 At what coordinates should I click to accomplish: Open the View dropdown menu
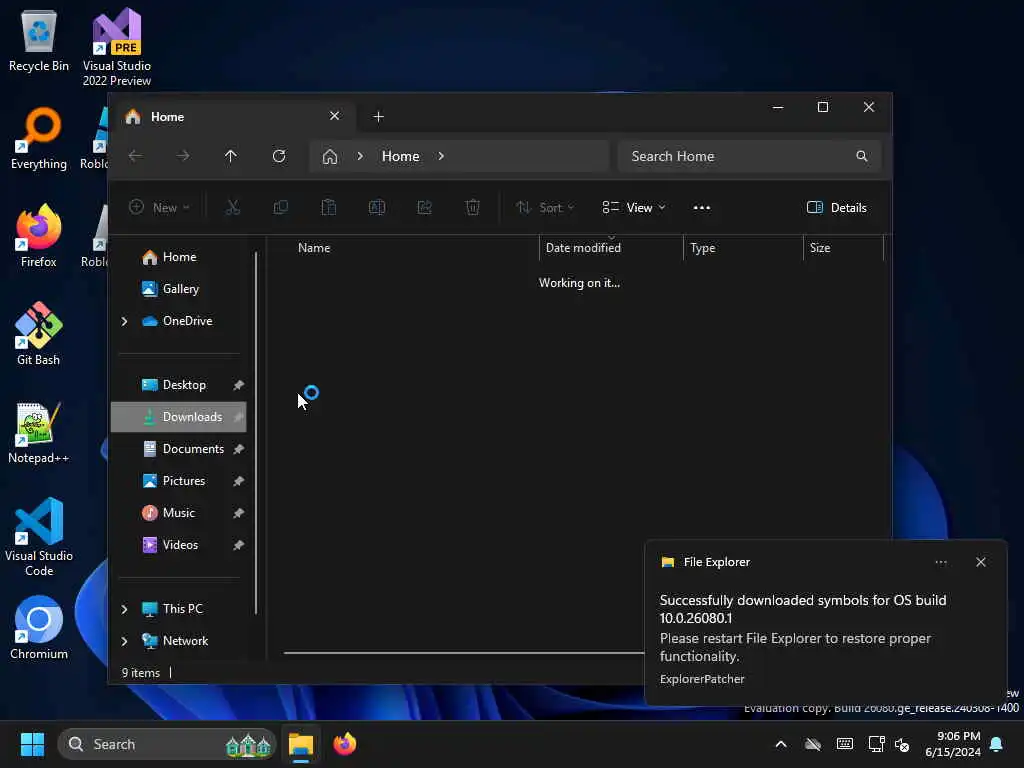pyautogui.click(x=633, y=208)
